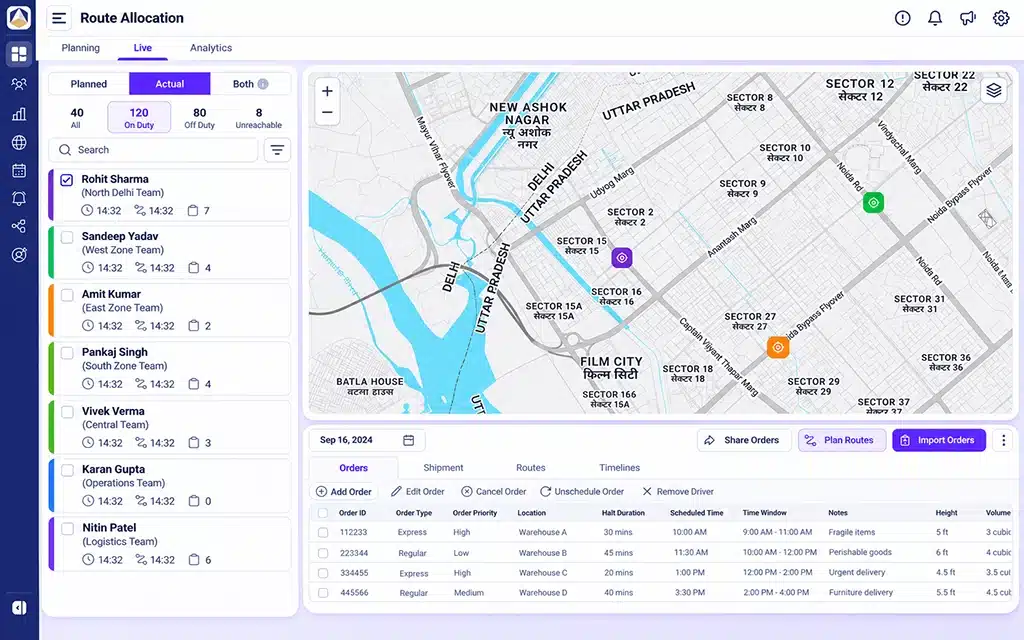1024x640 pixels.
Task: Open the team members icon in sidebar
Action: click(x=19, y=84)
